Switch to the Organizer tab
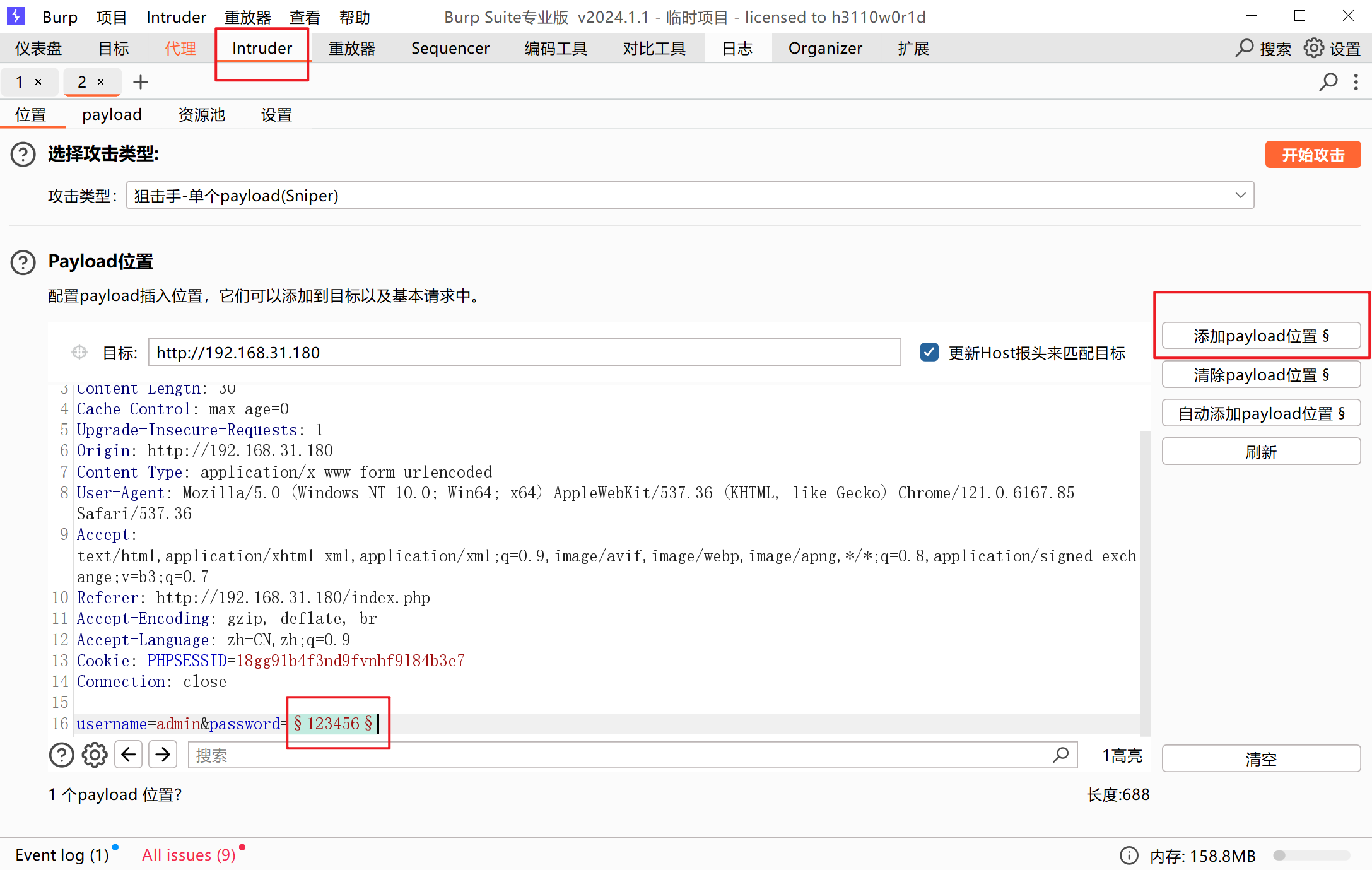Screen dimensions: 1372x870 (825, 49)
